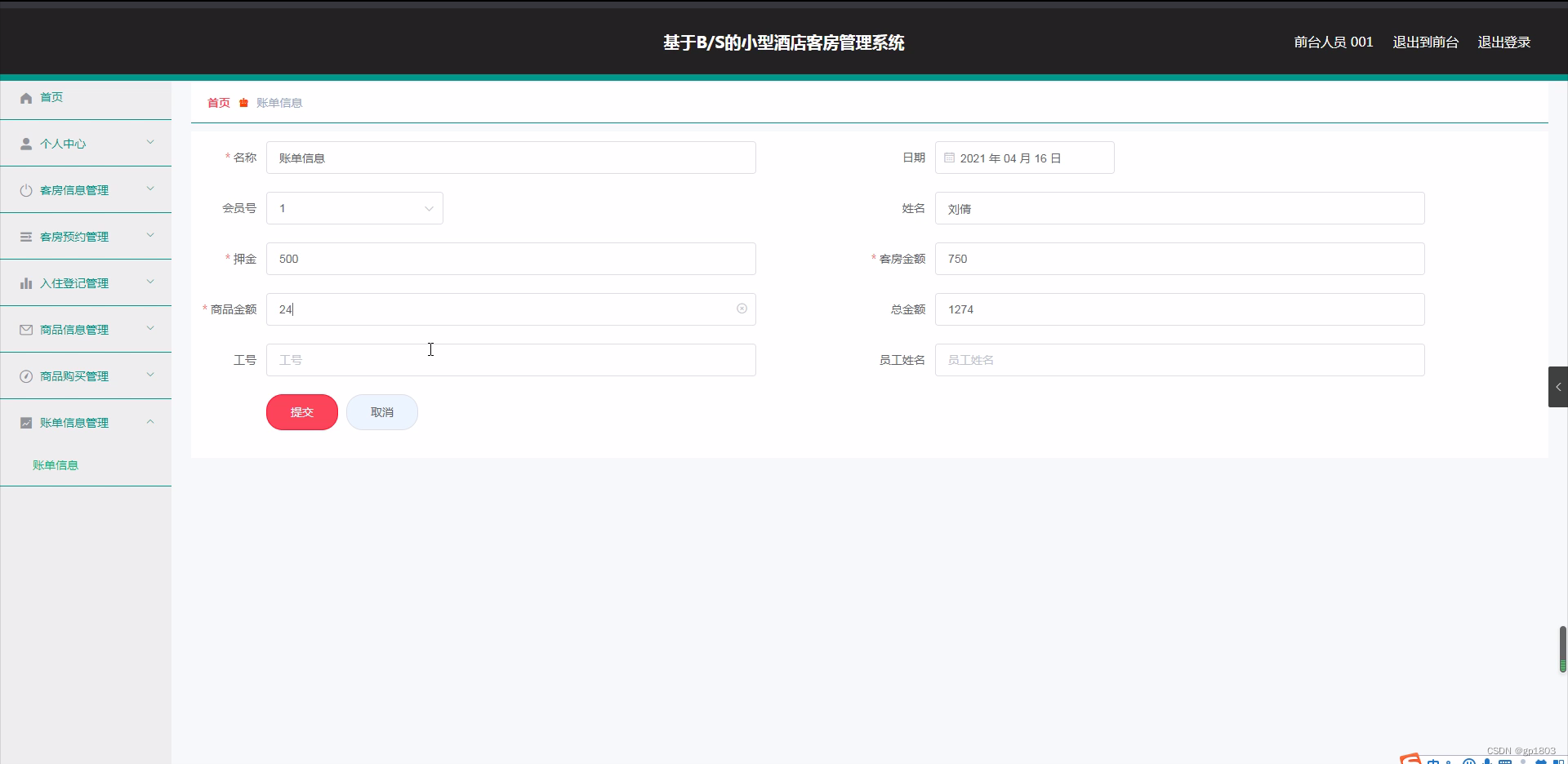Click the page scrollbar thumb on right
1568x764 pixels.
coord(1563,649)
